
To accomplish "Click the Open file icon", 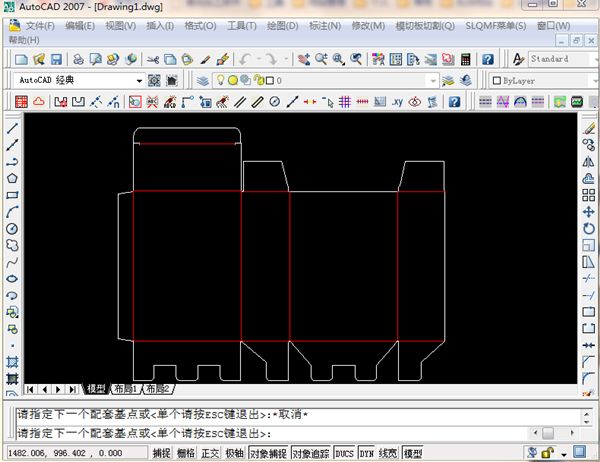I will click(x=39, y=61).
